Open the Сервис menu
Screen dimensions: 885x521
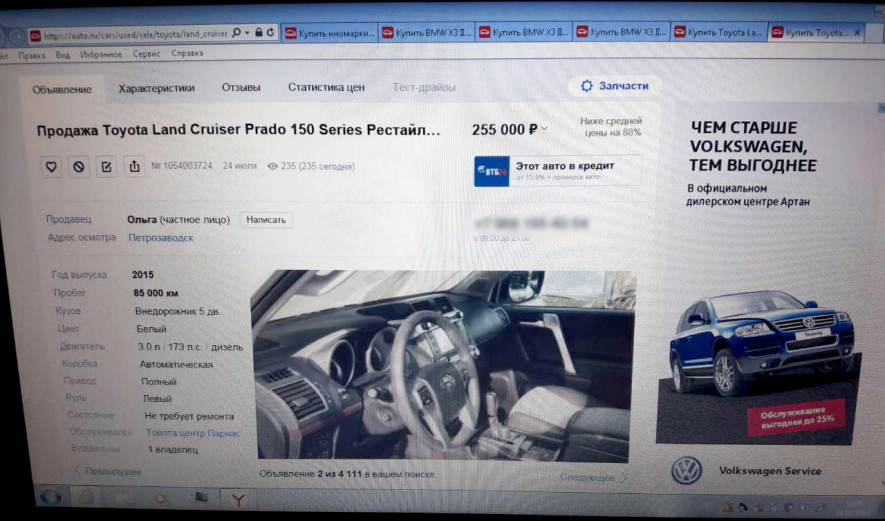(147, 54)
